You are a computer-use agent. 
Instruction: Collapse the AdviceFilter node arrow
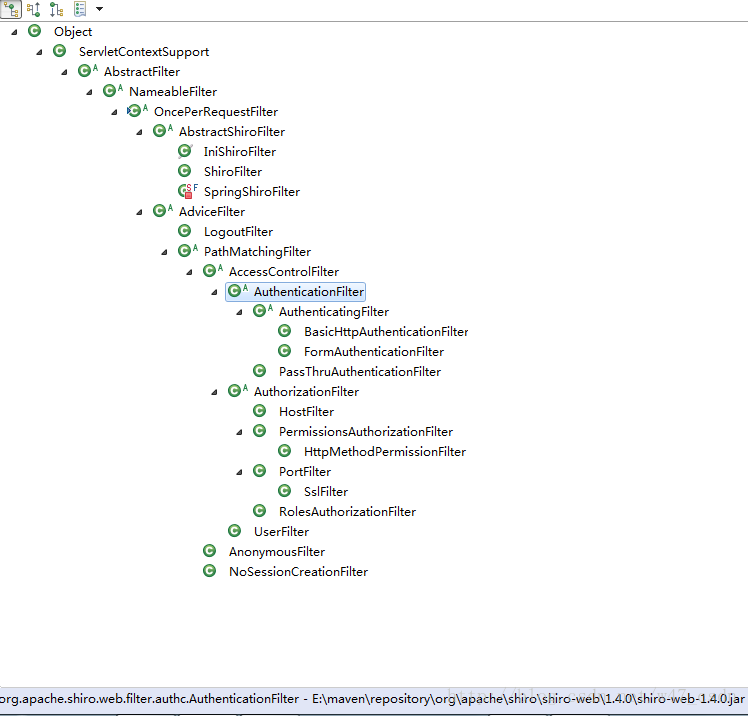tap(139, 212)
